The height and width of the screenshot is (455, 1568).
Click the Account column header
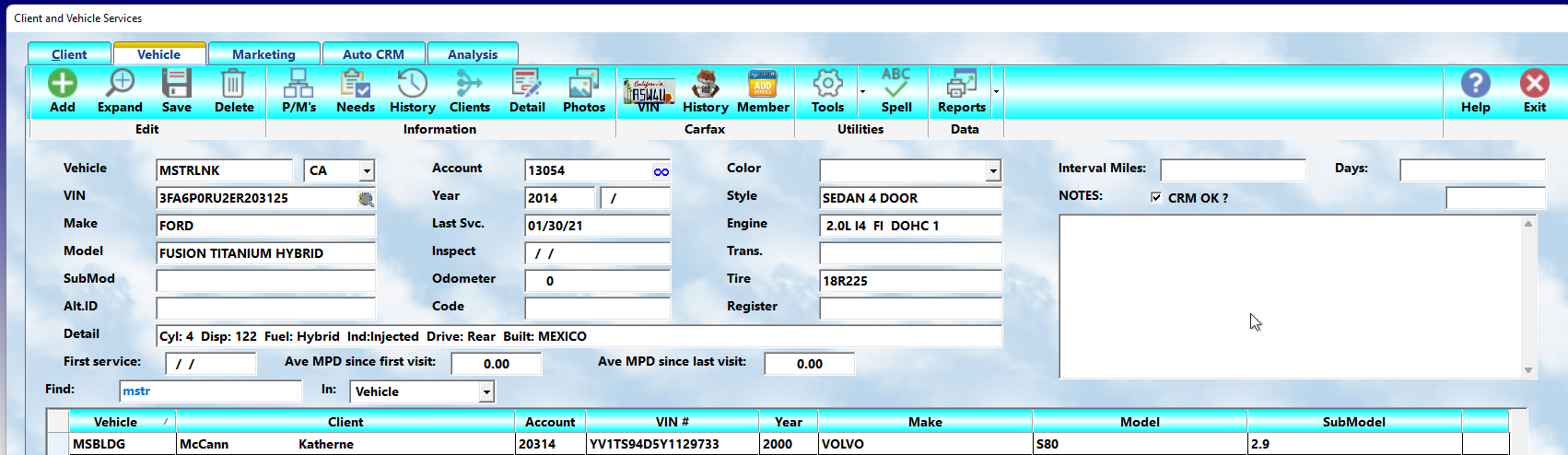(x=550, y=422)
